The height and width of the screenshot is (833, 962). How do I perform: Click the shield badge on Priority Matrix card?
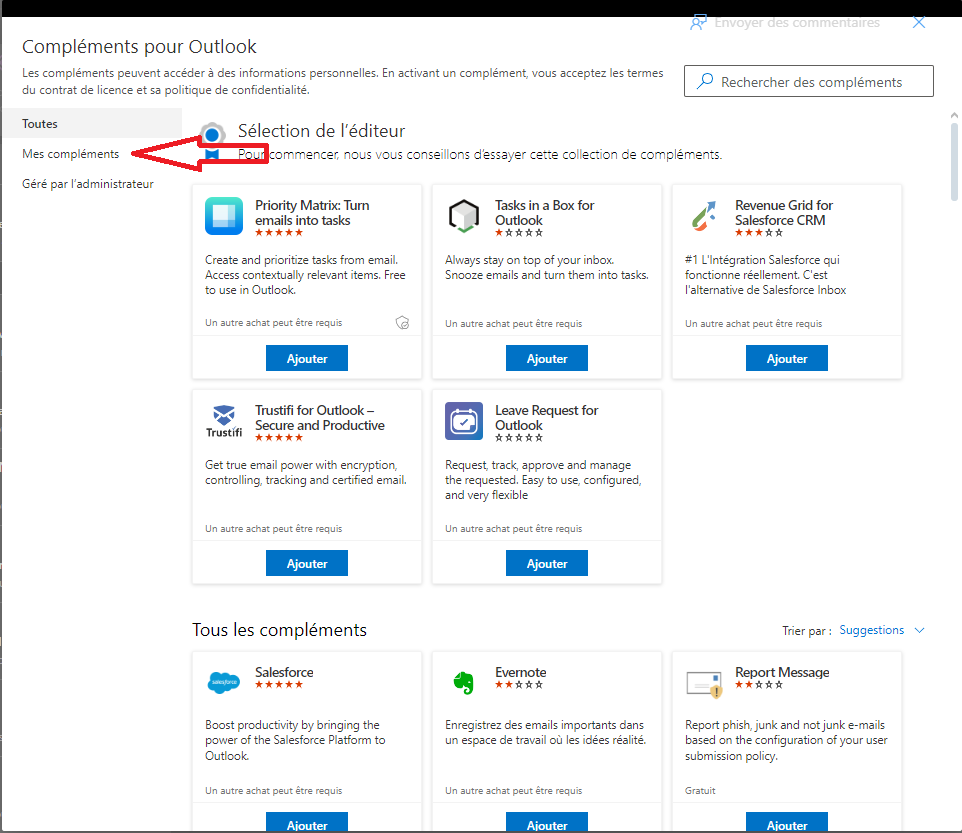(x=402, y=323)
